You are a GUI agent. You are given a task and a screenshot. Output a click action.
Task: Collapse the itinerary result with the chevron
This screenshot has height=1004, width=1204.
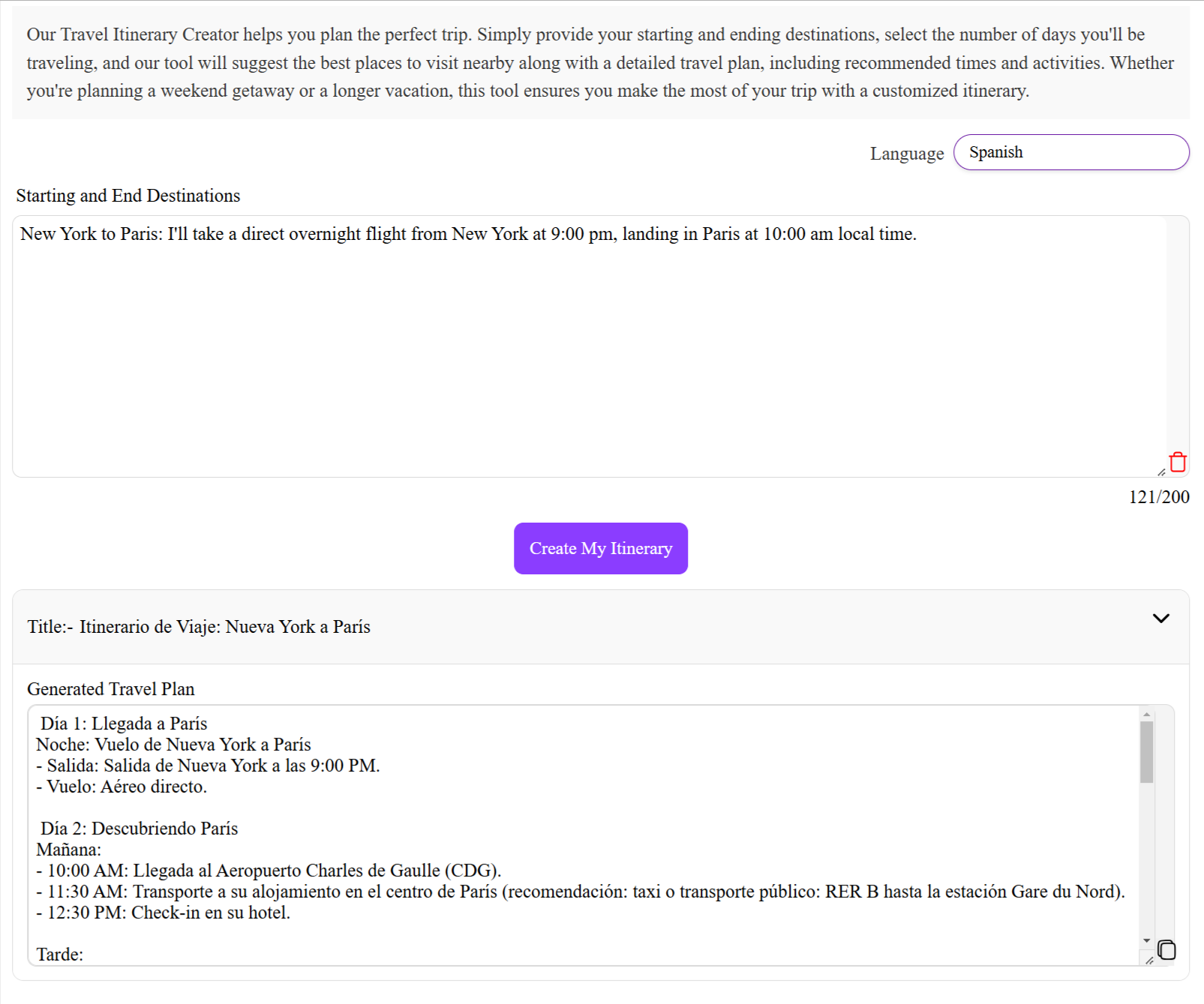[x=1161, y=619]
